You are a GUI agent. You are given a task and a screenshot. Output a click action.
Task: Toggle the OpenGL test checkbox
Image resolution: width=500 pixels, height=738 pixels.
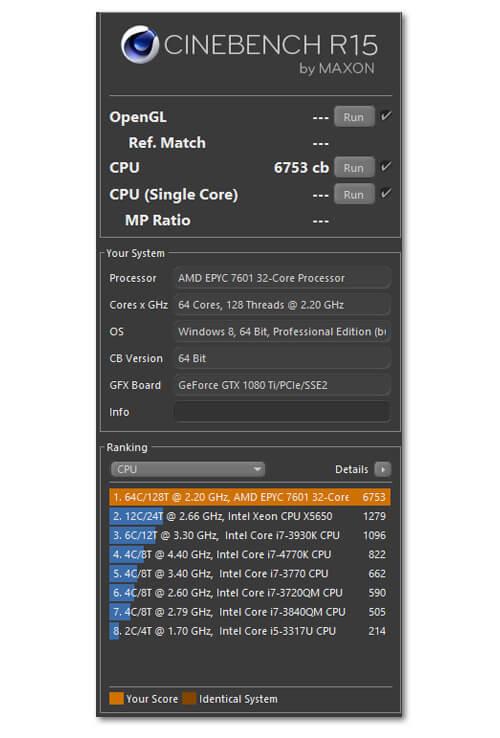[386, 116]
